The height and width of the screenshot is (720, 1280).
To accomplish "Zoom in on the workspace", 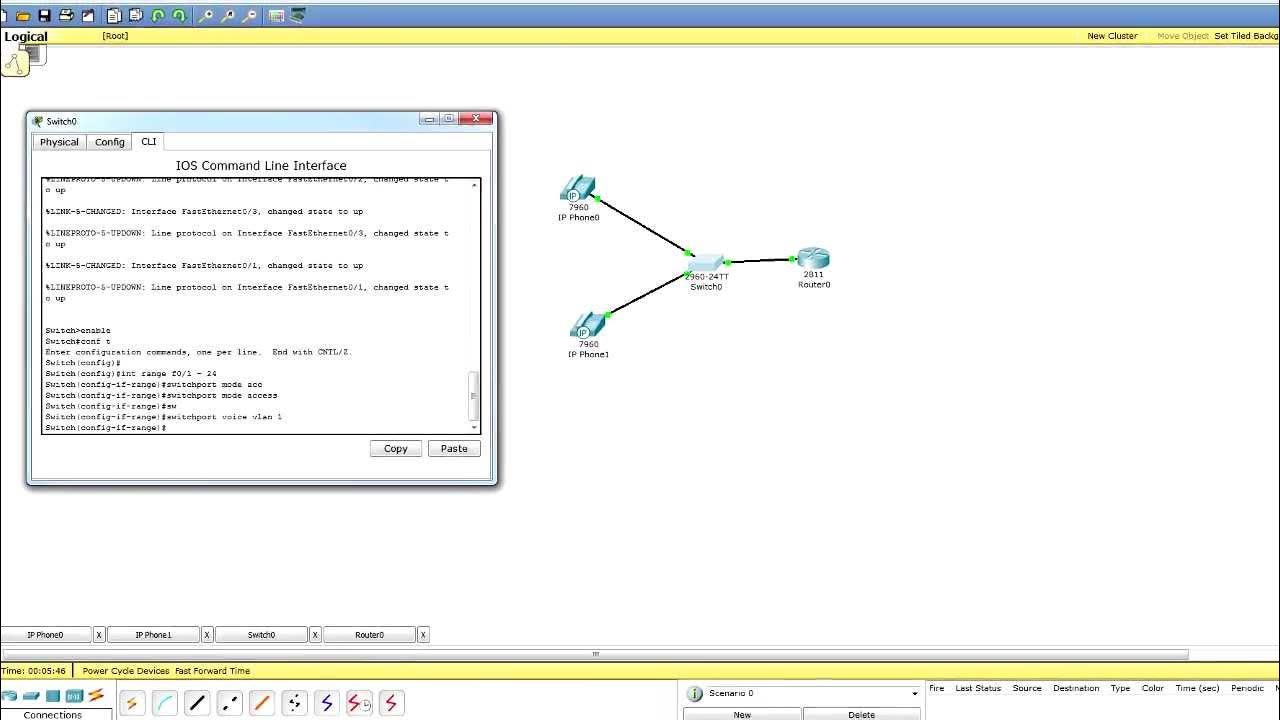I will pyautogui.click(x=206, y=16).
